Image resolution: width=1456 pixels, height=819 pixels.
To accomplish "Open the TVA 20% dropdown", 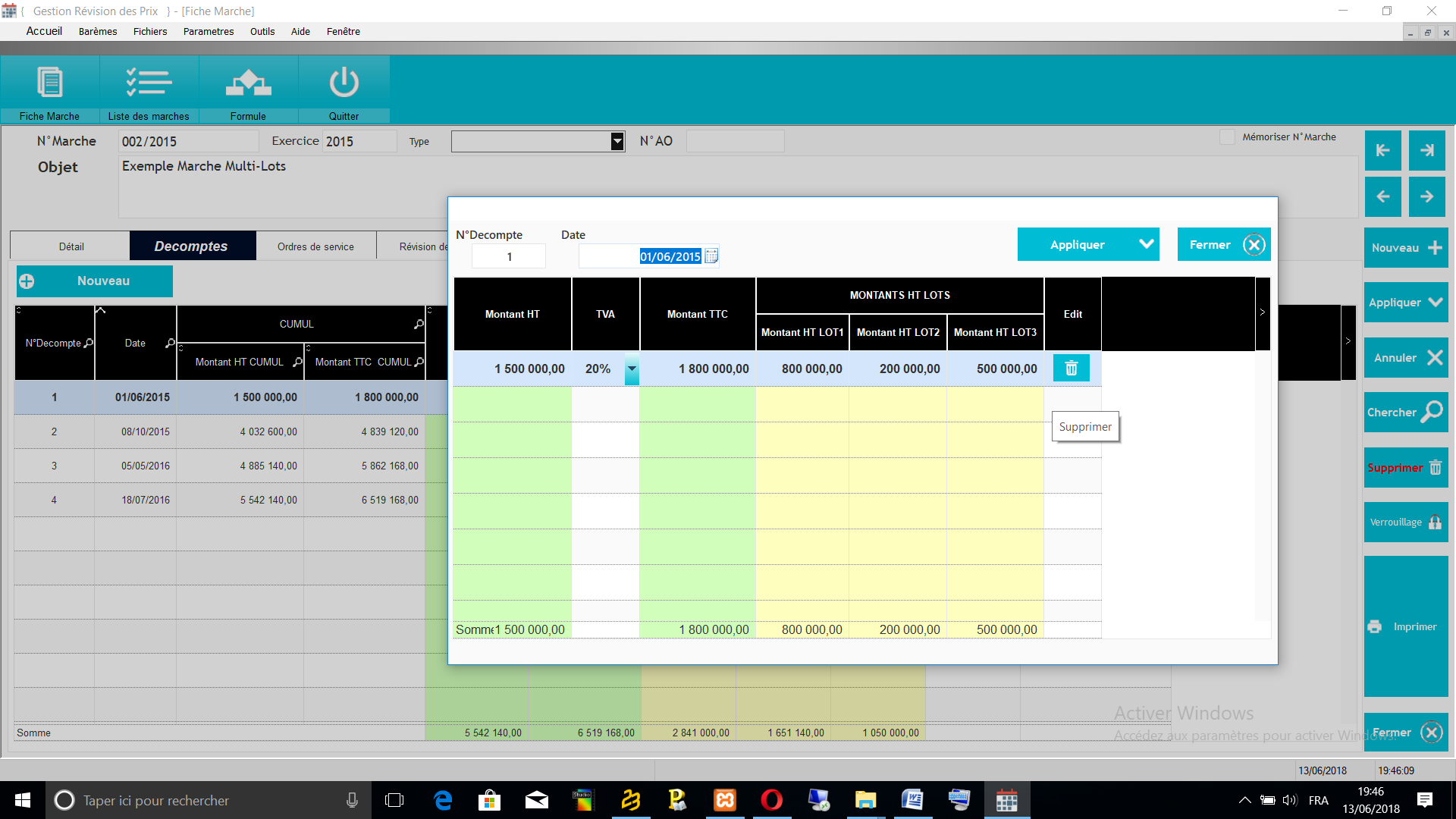I will 632,369.
